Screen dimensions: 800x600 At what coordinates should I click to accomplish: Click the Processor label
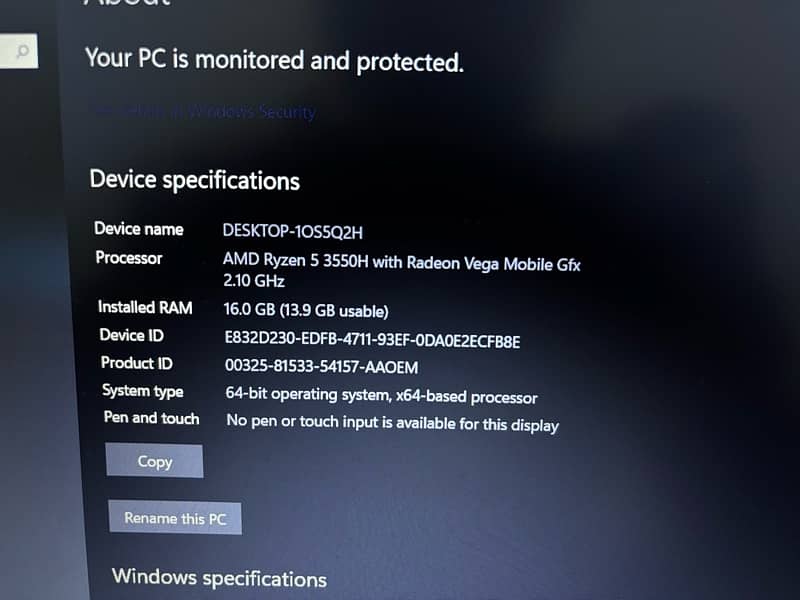click(x=129, y=258)
